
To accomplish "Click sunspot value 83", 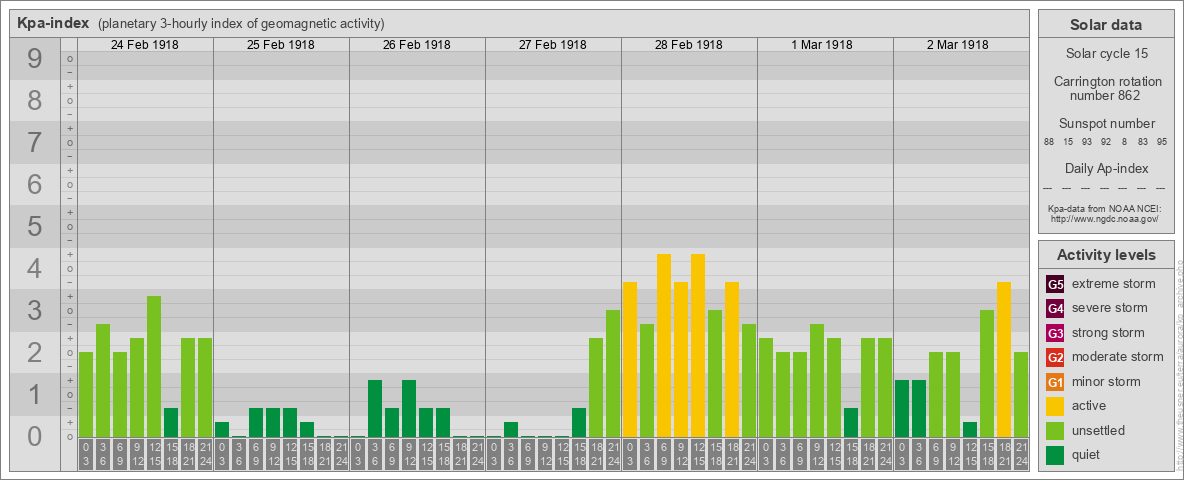I will (1143, 142).
